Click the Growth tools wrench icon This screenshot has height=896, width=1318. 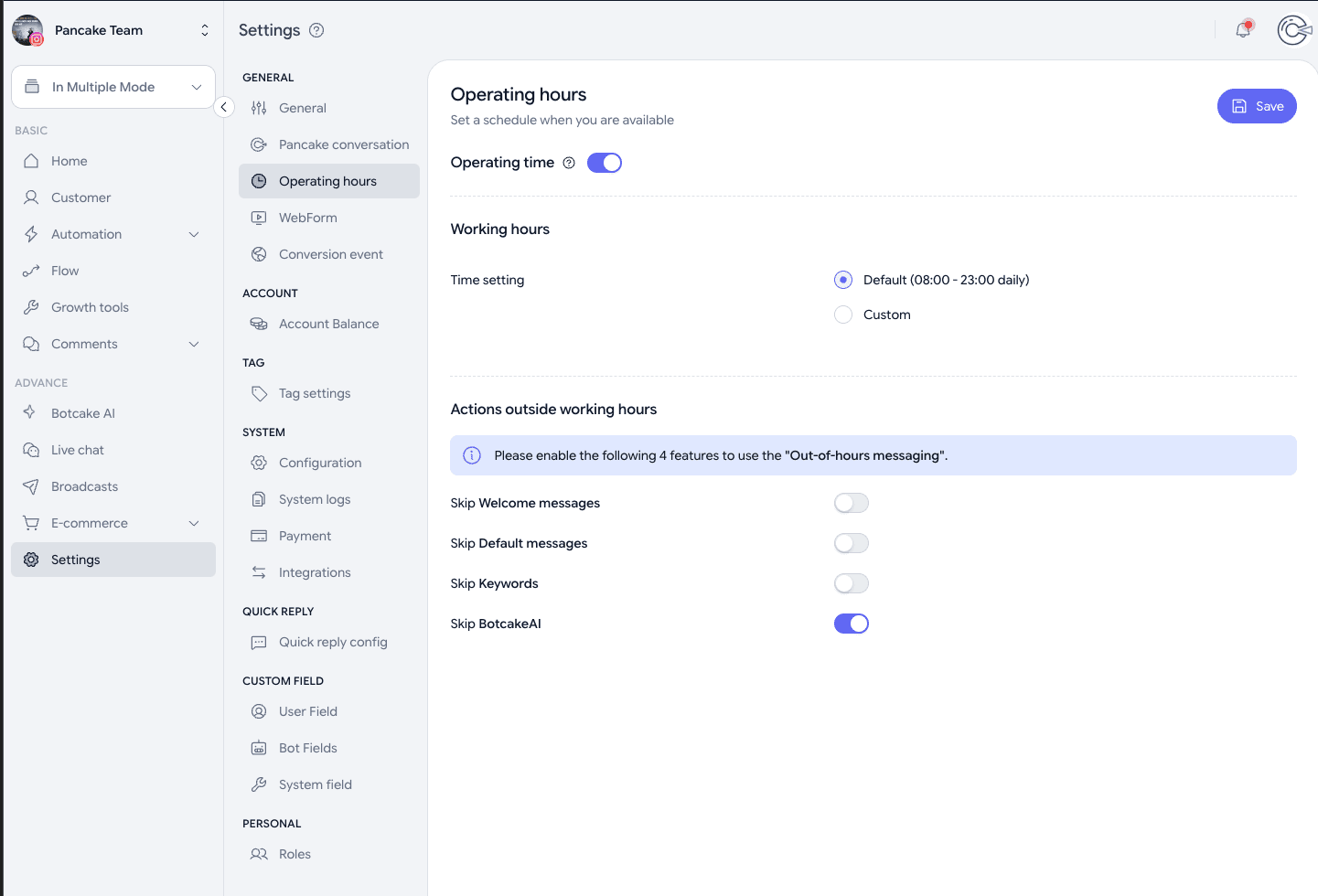(31, 307)
